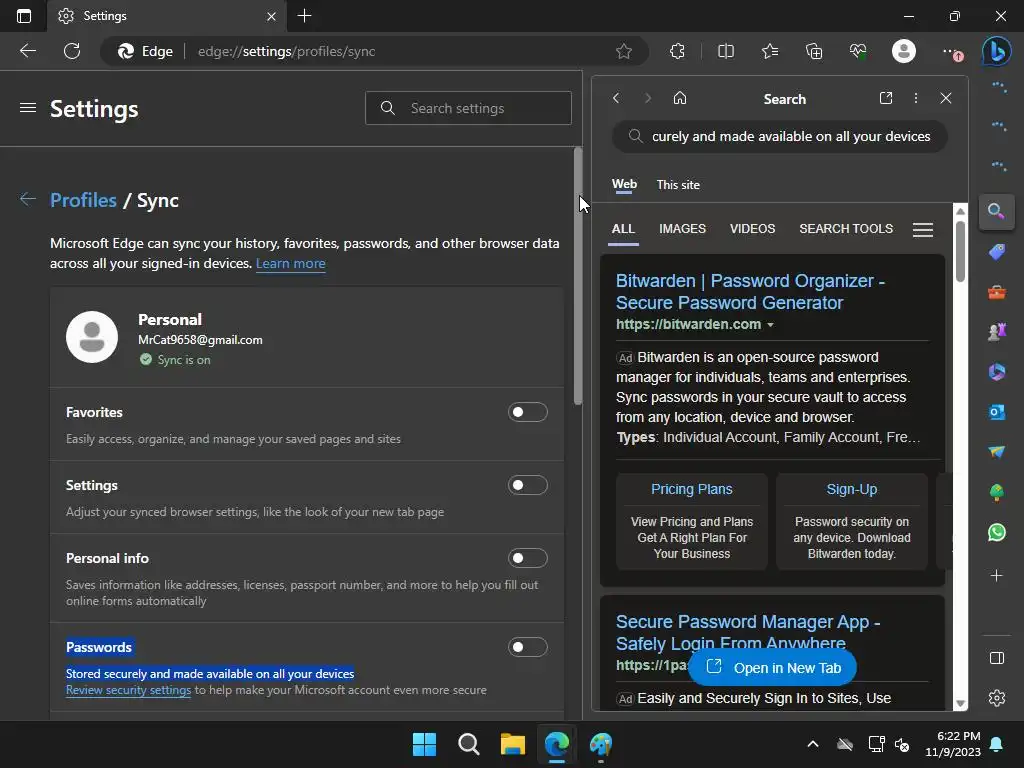Open the Outlook sidebar icon
The width and height of the screenshot is (1024, 768).
click(x=997, y=412)
